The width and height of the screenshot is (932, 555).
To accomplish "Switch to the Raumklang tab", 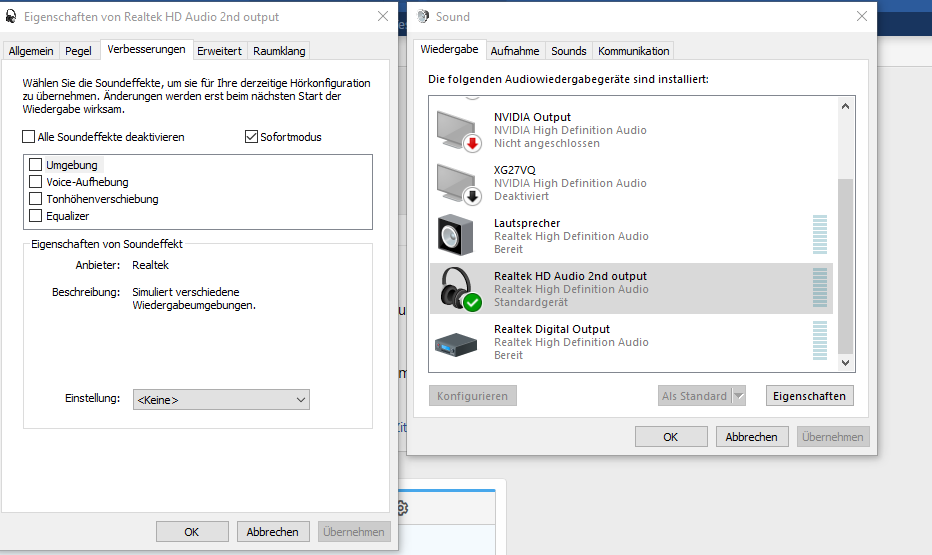I will click(279, 51).
